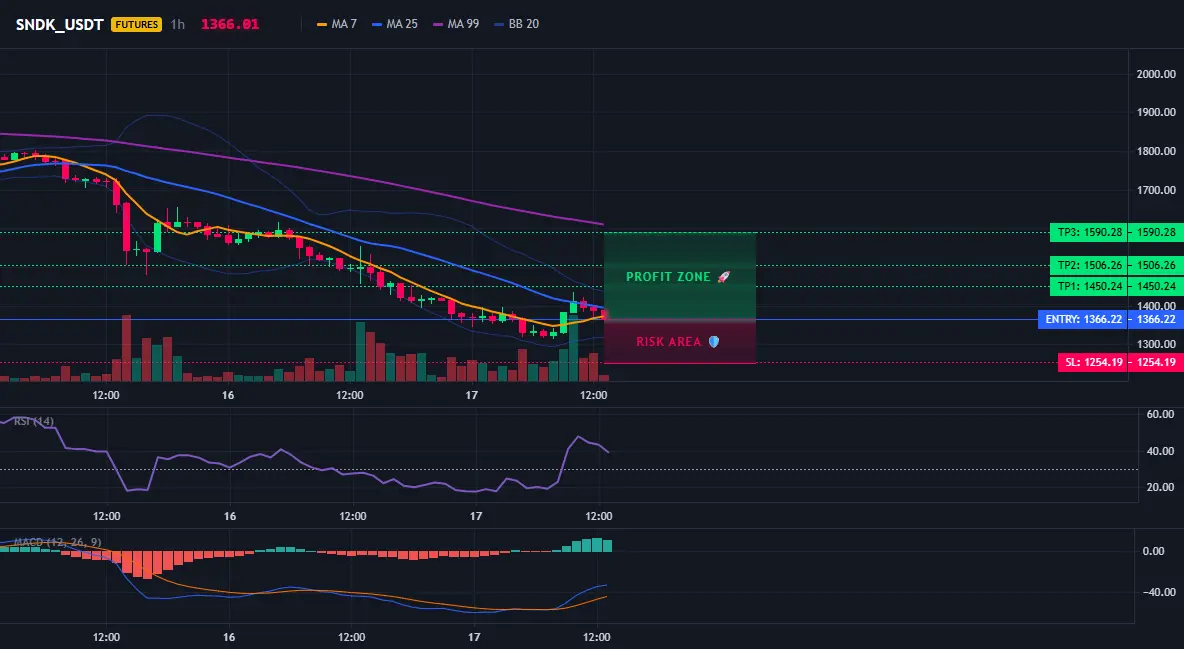Image resolution: width=1184 pixels, height=649 pixels.
Task: Click 1300.00 on the price axis
Action: (1155, 345)
